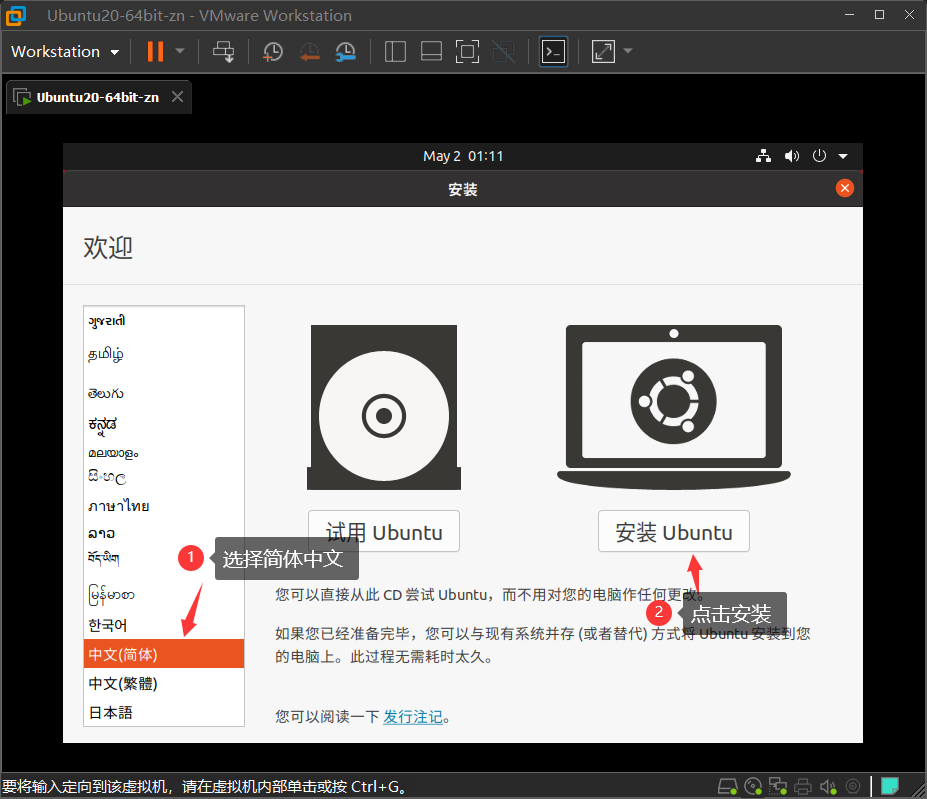This screenshot has height=799, width=927.
Task: Select Burmese မြန်မာစာ language
Action: 164,594
